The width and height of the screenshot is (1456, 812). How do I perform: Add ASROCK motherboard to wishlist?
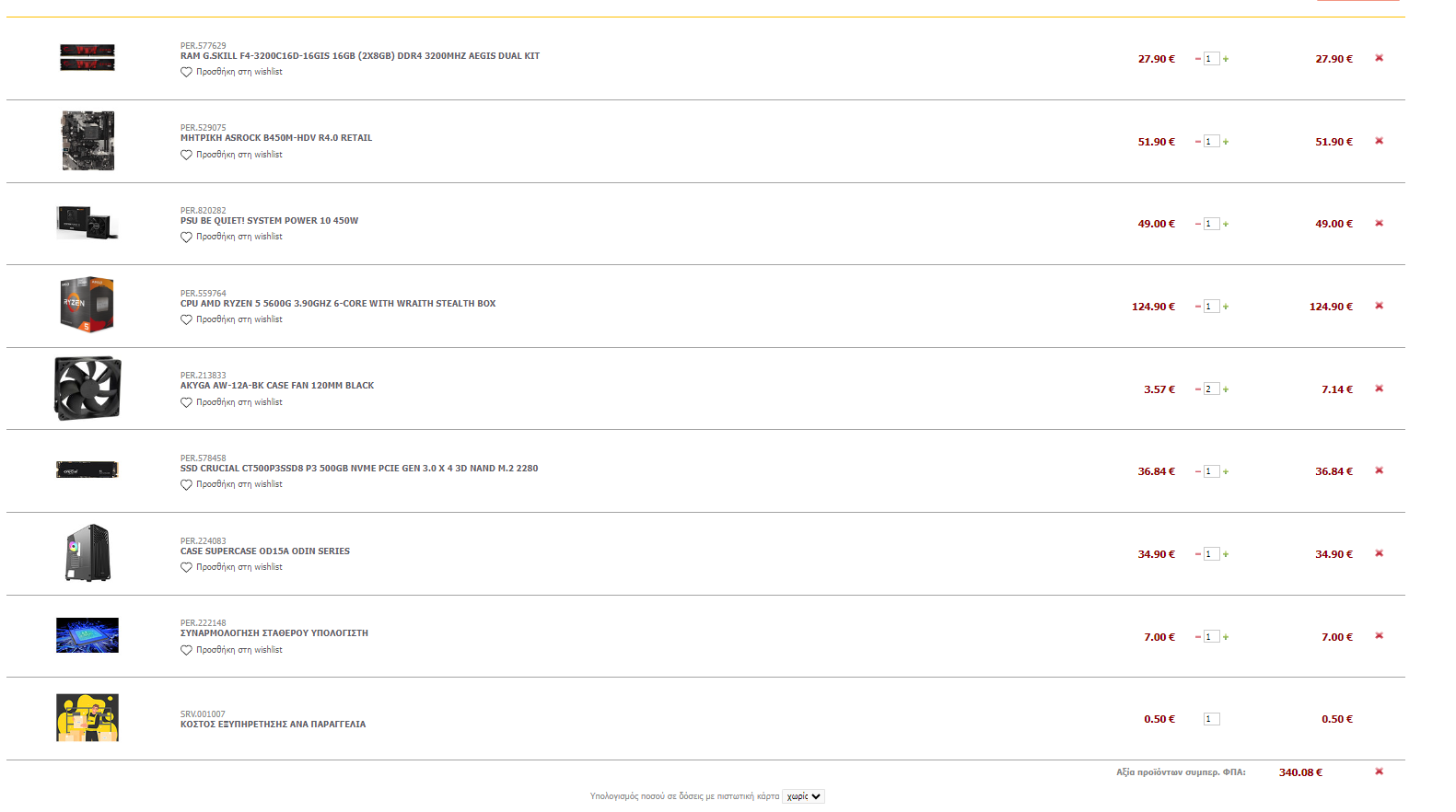231,155
